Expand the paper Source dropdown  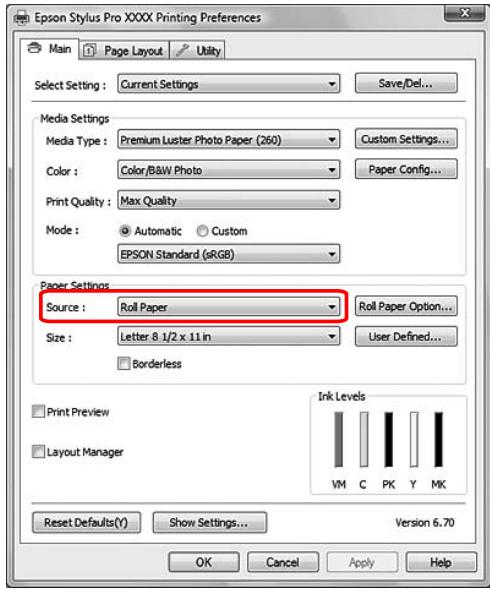[229, 307]
